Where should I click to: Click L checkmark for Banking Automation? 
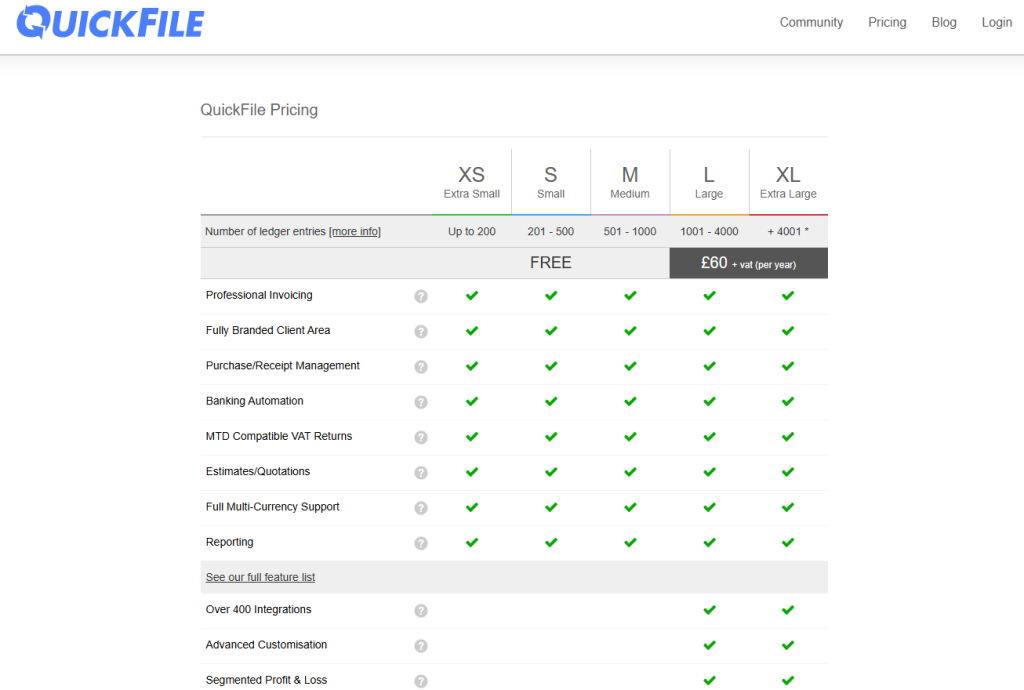(x=709, y=401)
